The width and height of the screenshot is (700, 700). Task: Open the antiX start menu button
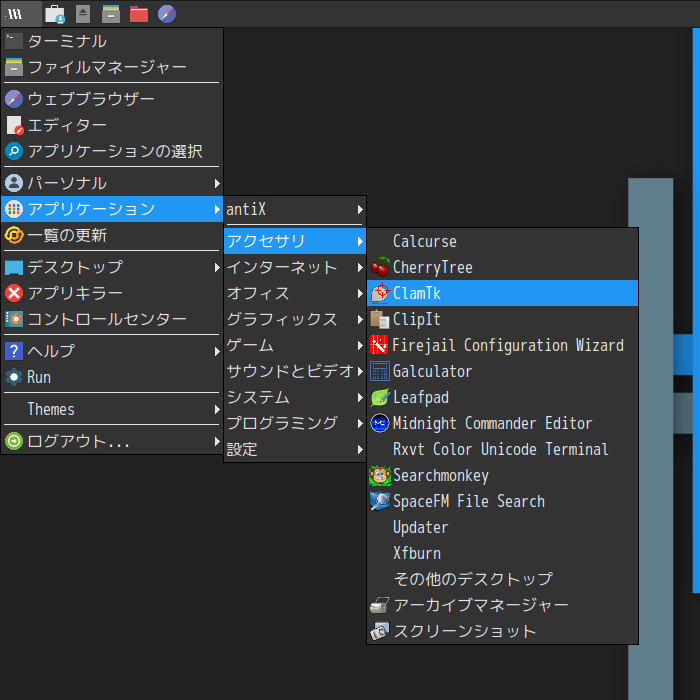(x=21, y=14)
